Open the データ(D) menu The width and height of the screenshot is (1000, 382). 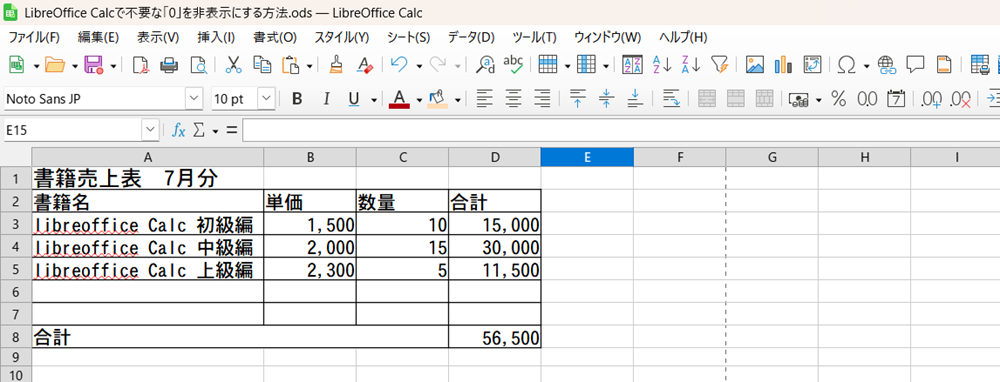pos(471,37)
